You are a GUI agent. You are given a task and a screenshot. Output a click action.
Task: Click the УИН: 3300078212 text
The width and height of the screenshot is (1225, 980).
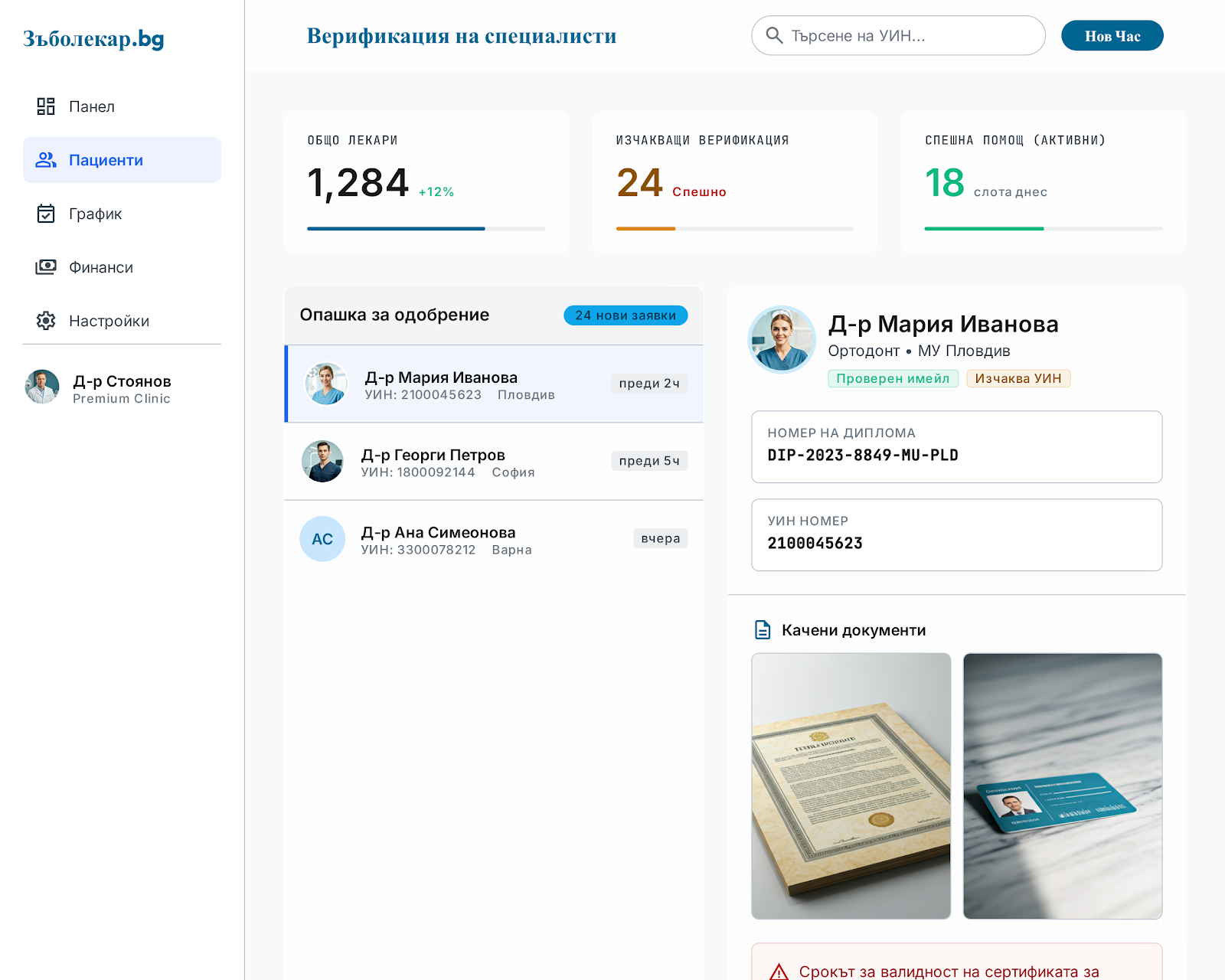tap(418, 550)
